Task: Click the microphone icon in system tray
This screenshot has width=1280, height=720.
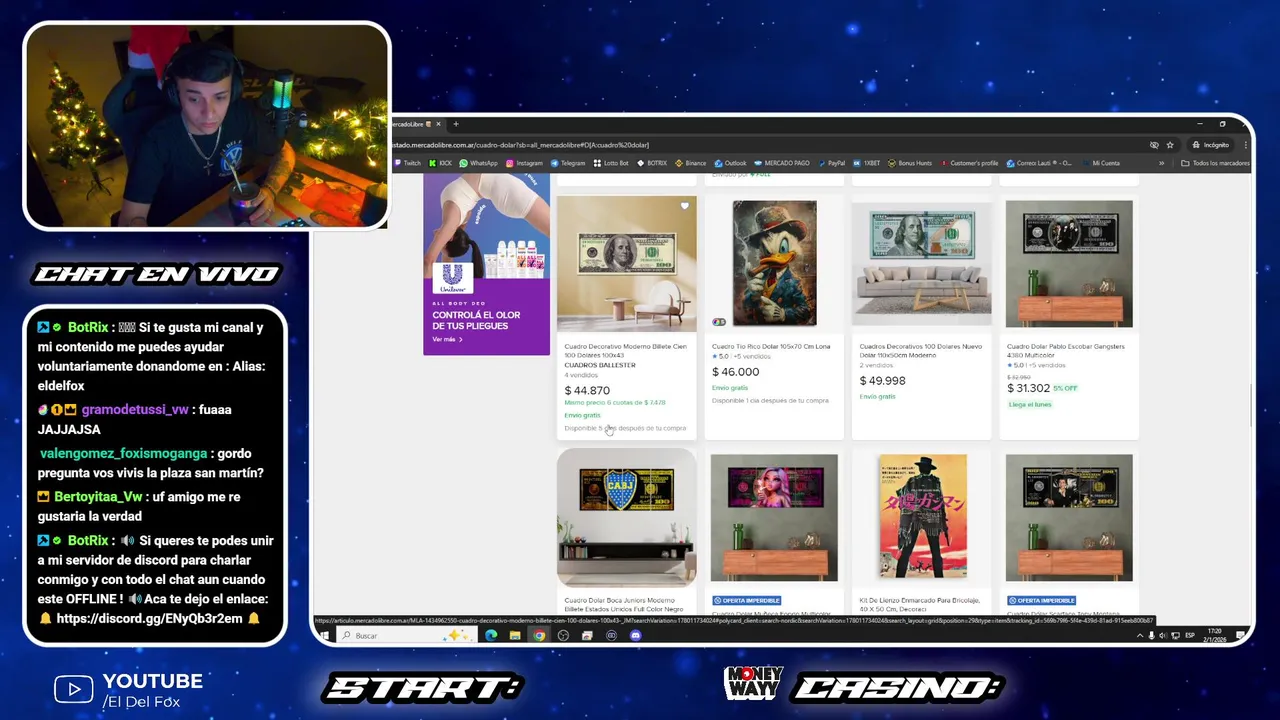Action: [1151, 635]
